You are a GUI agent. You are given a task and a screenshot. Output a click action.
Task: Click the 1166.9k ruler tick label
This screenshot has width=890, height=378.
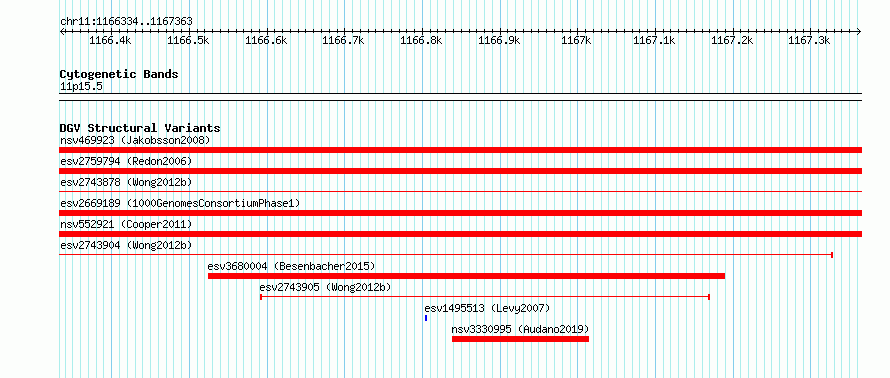(499, 41)
